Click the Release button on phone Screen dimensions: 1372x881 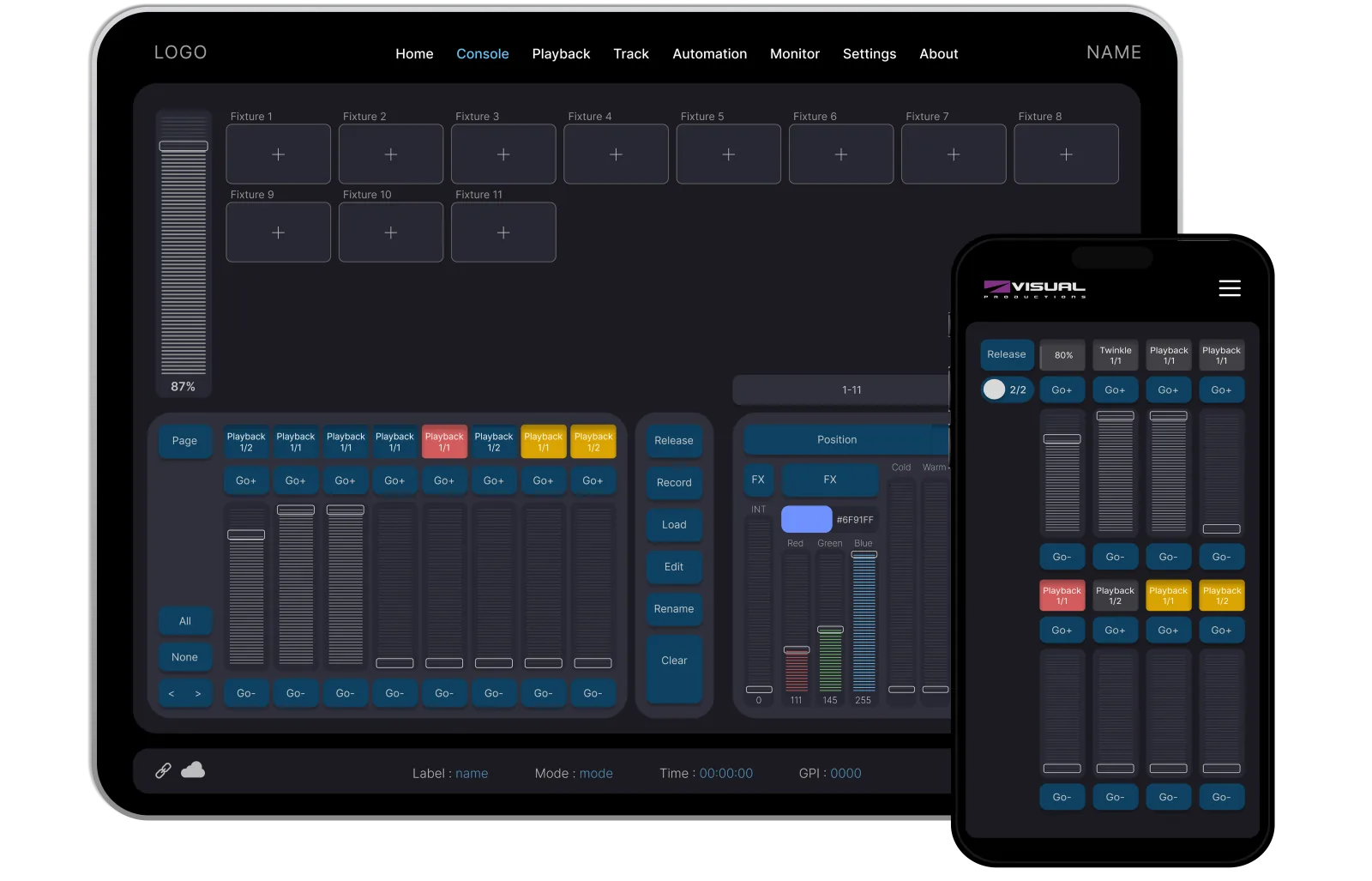coord(1007,354)
